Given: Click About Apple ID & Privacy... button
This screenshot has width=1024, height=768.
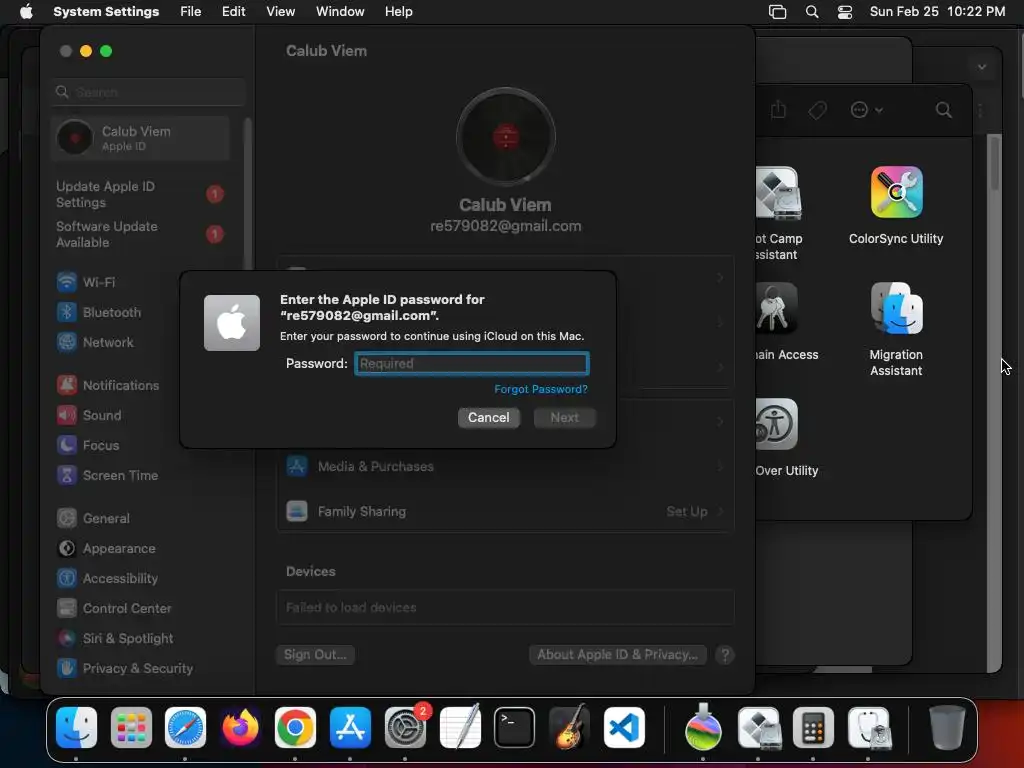Looking at the screenshot, I should coord(617,654).
